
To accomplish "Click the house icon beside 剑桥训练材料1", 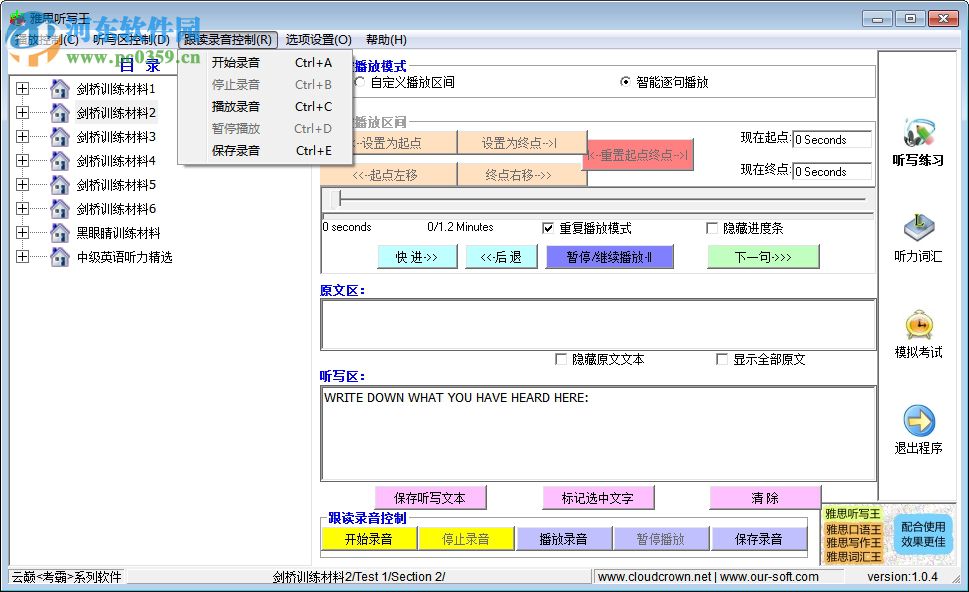I will pyautogui.click(x=60, y=89).
